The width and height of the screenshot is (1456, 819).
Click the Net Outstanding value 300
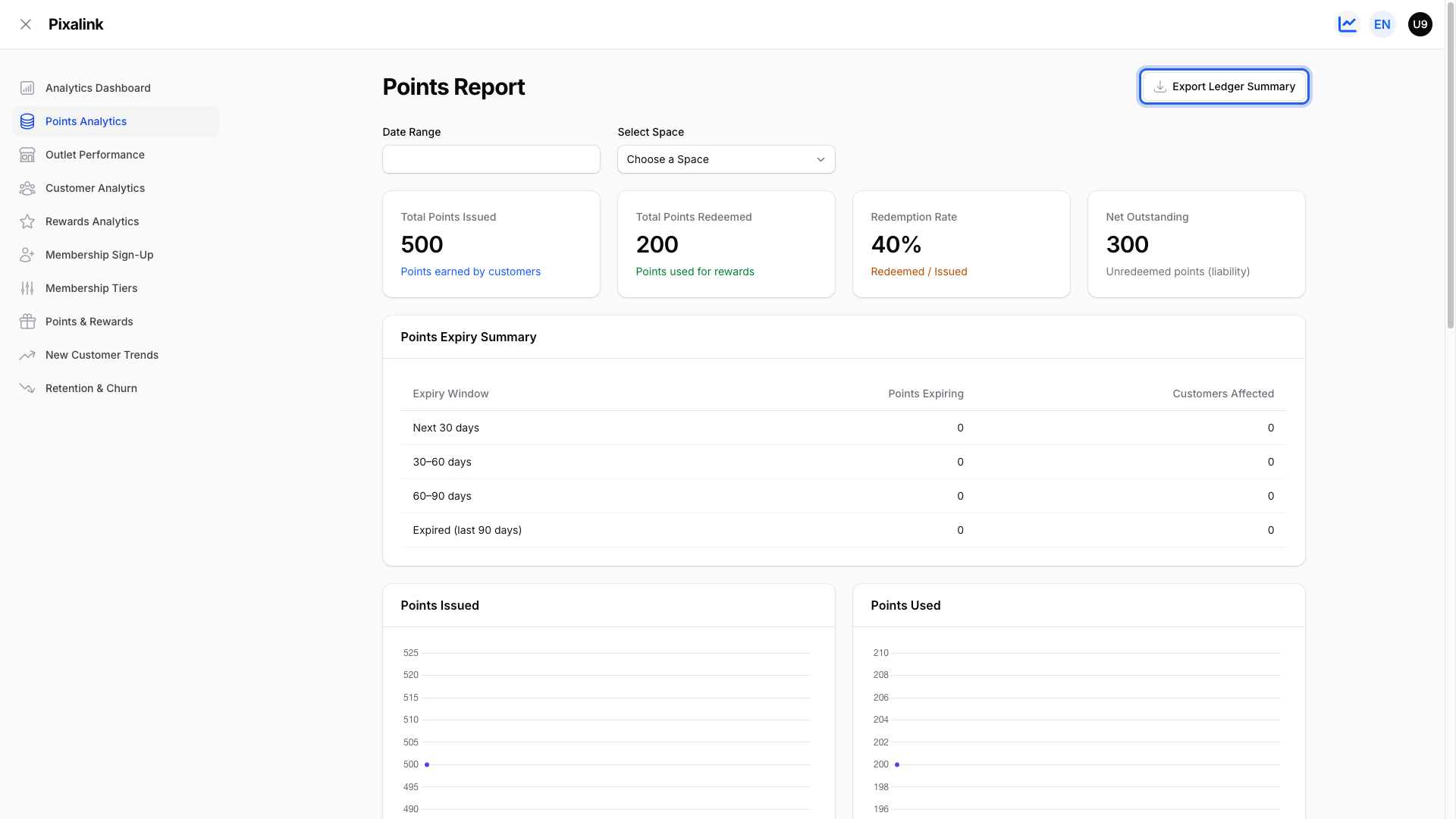[1128, 244]
